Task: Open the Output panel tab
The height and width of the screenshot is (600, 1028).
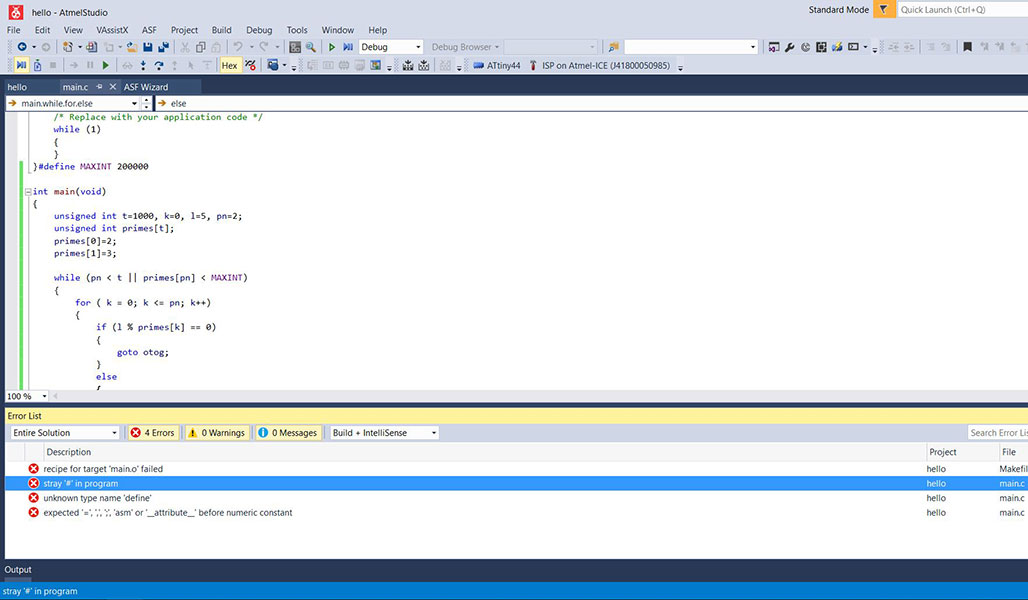Action: point(18,570)
